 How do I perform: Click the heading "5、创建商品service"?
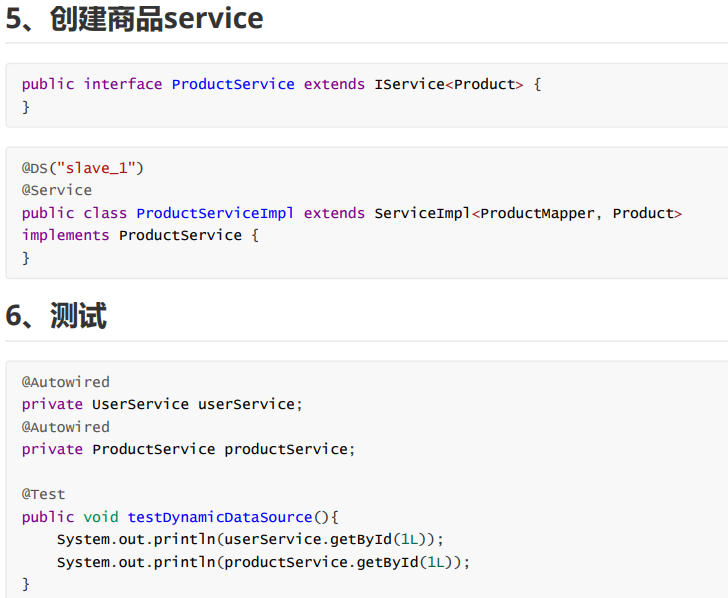pos(135,19)
